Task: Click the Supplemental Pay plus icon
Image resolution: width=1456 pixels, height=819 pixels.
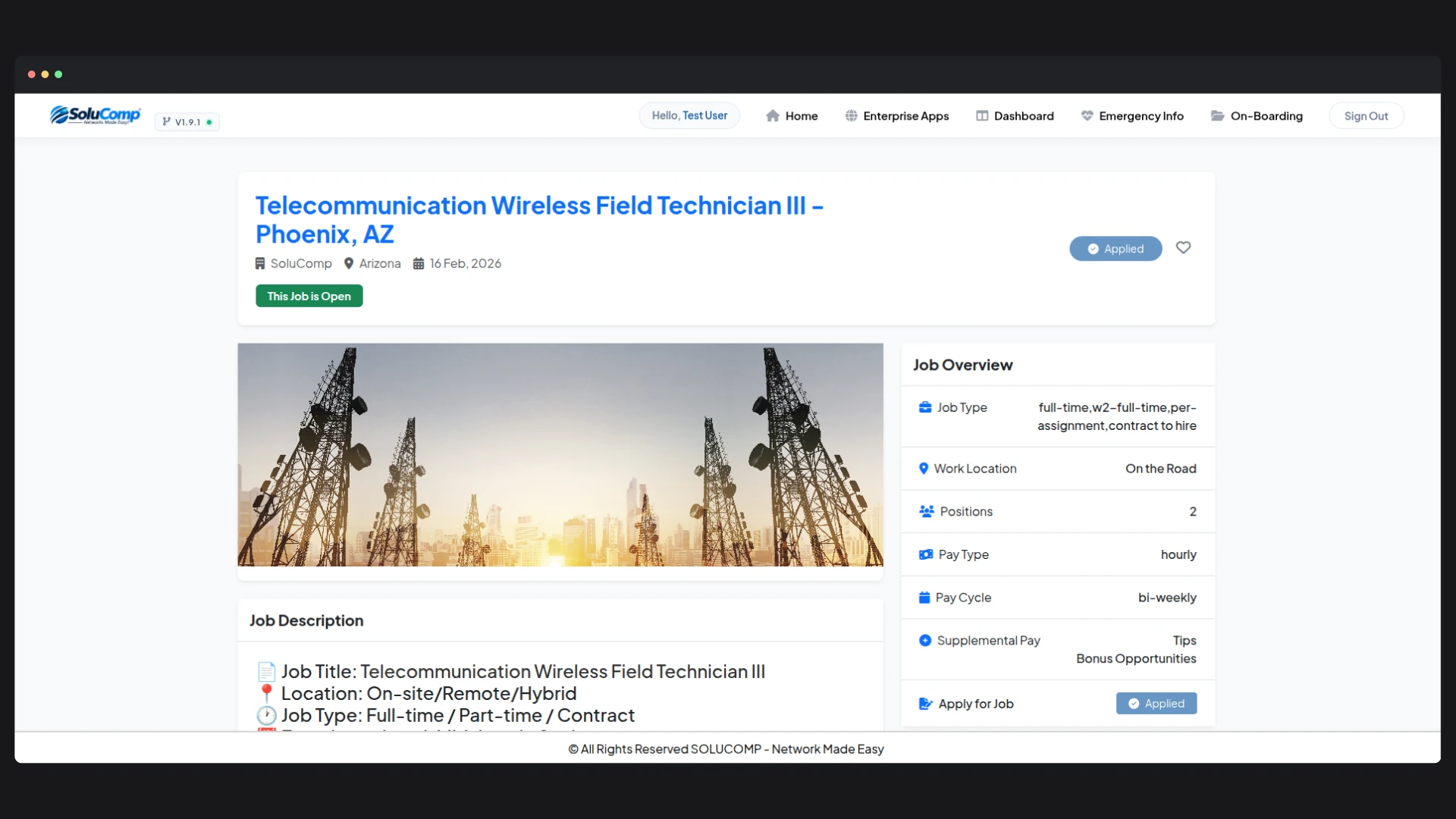Action: (925, 641)
